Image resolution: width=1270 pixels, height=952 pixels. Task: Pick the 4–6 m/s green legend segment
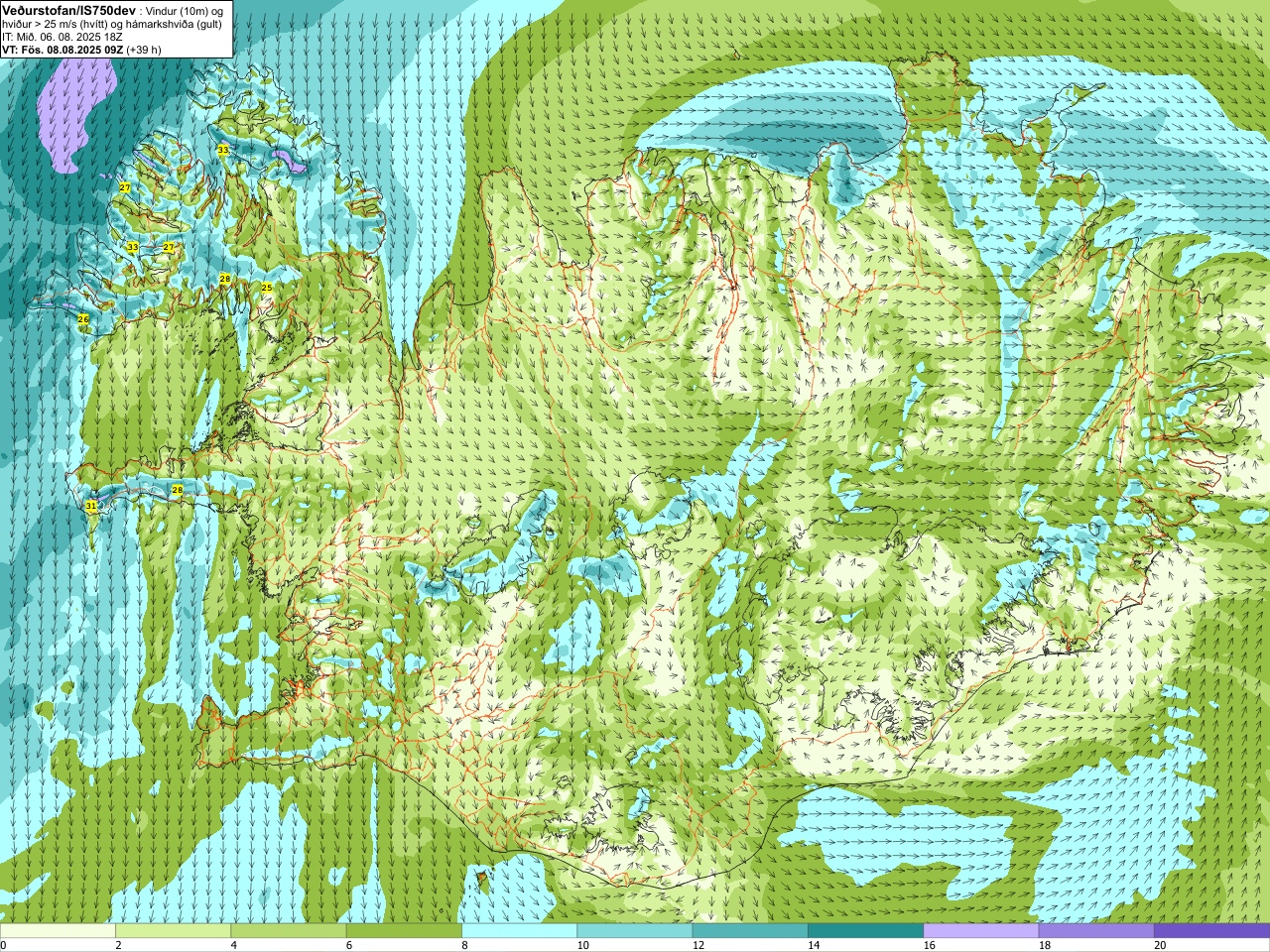coord(288,931)
